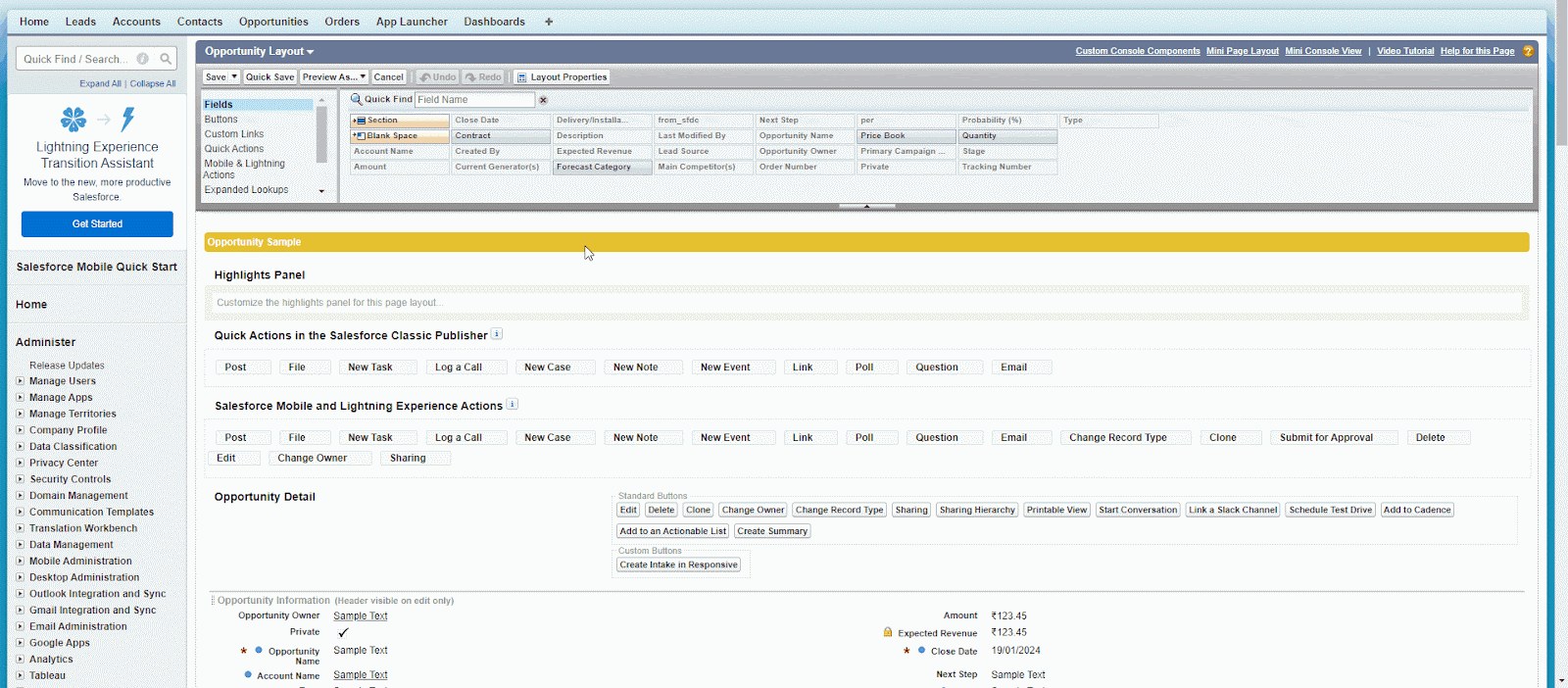Click the blue flower Classic icon
Image resolution: width=1568 pixels, height=688 pixels.
[73, 120]
